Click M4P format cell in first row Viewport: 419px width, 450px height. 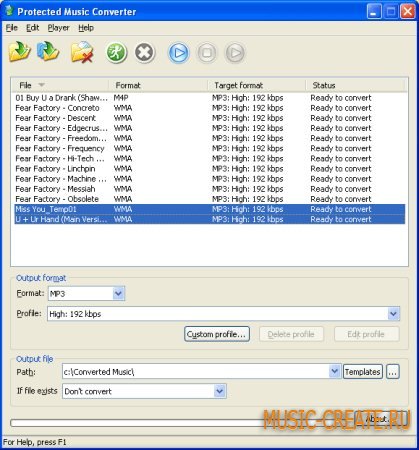pos(121,98)
